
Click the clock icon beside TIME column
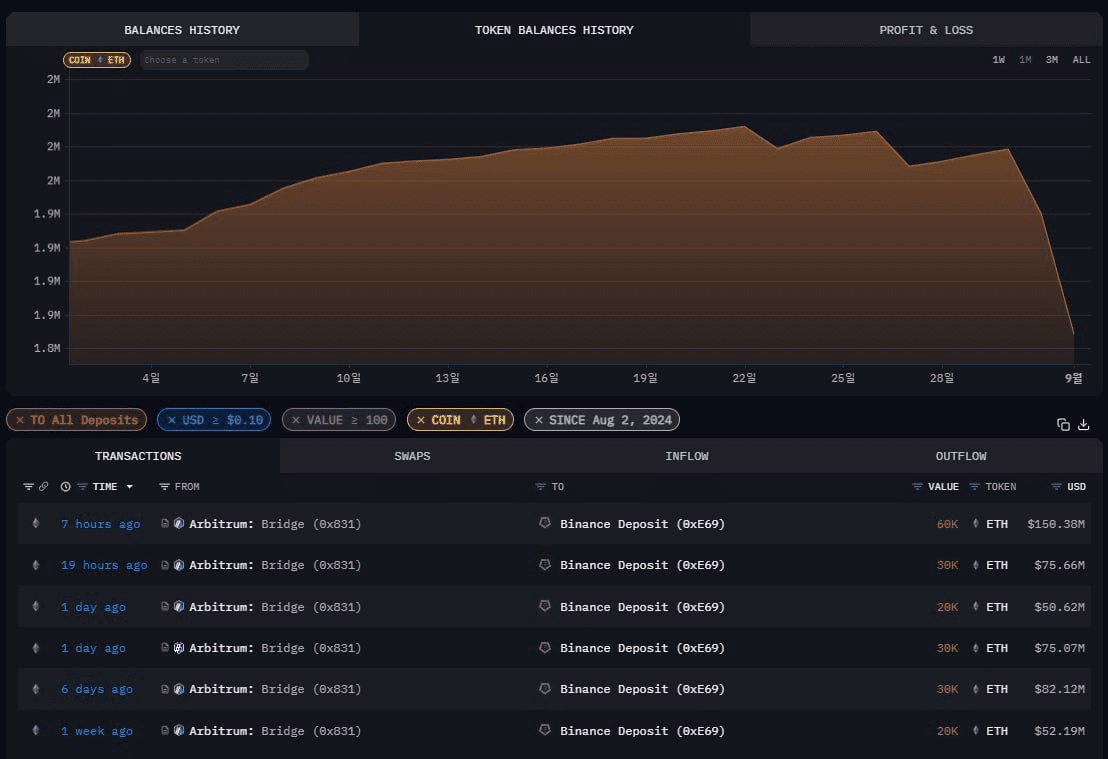(65, 486)
